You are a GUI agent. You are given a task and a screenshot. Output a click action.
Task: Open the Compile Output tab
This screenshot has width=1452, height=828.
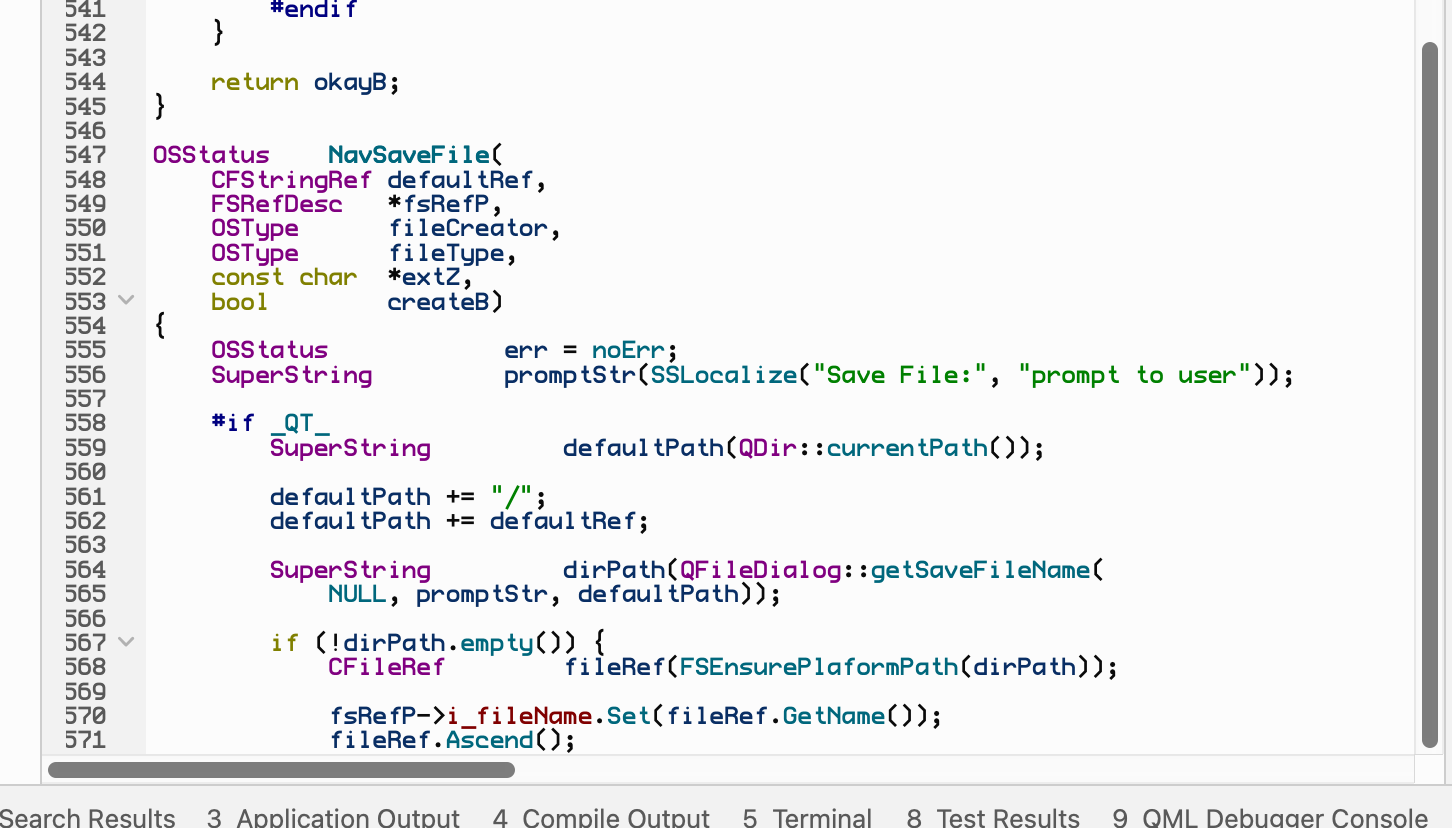coord(601,817)
